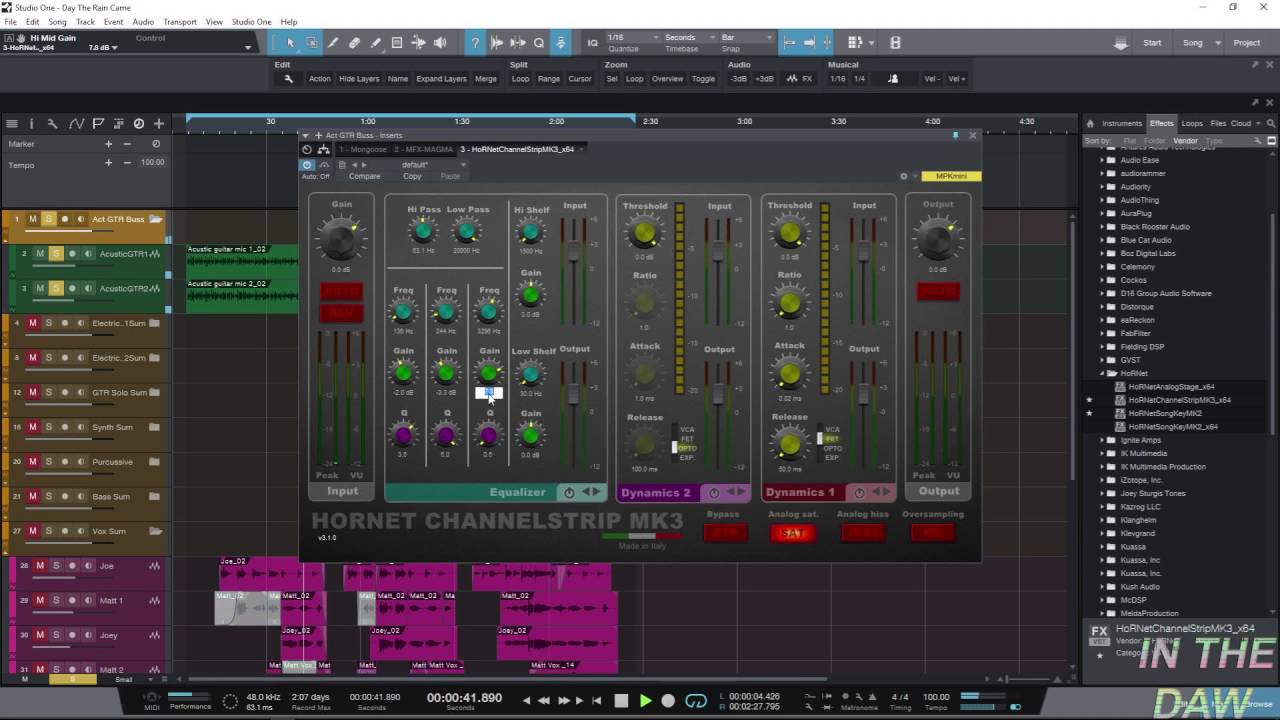Image resolution: width=1280 pixels, height=720 pixels.
Task: Open the Act GTR Buss folder icon
Action: pos(156,219)
